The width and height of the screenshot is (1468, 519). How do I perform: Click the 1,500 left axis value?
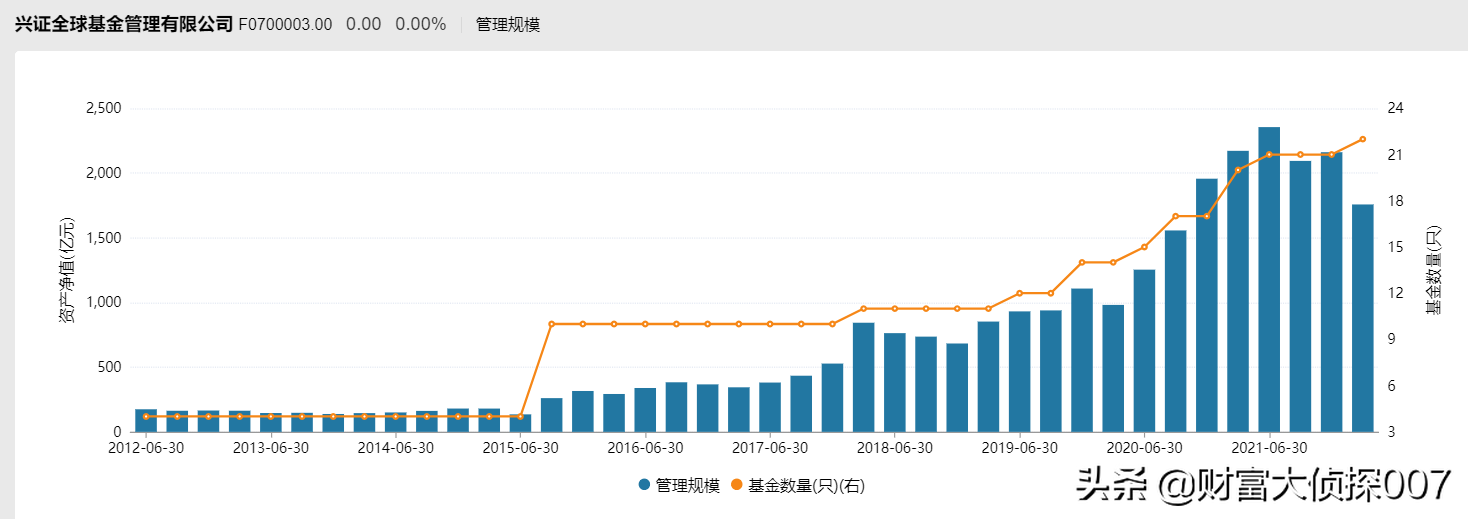pos(103,238)
